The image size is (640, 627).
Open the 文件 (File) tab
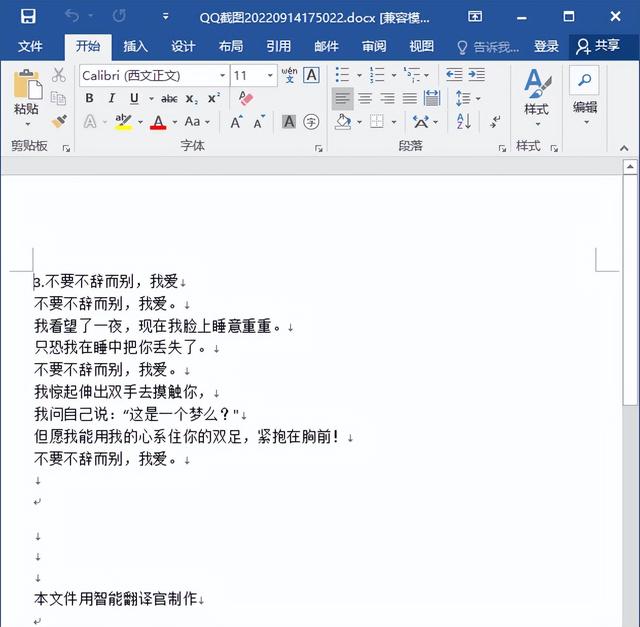pyautogui.click(x=30, y=47)
